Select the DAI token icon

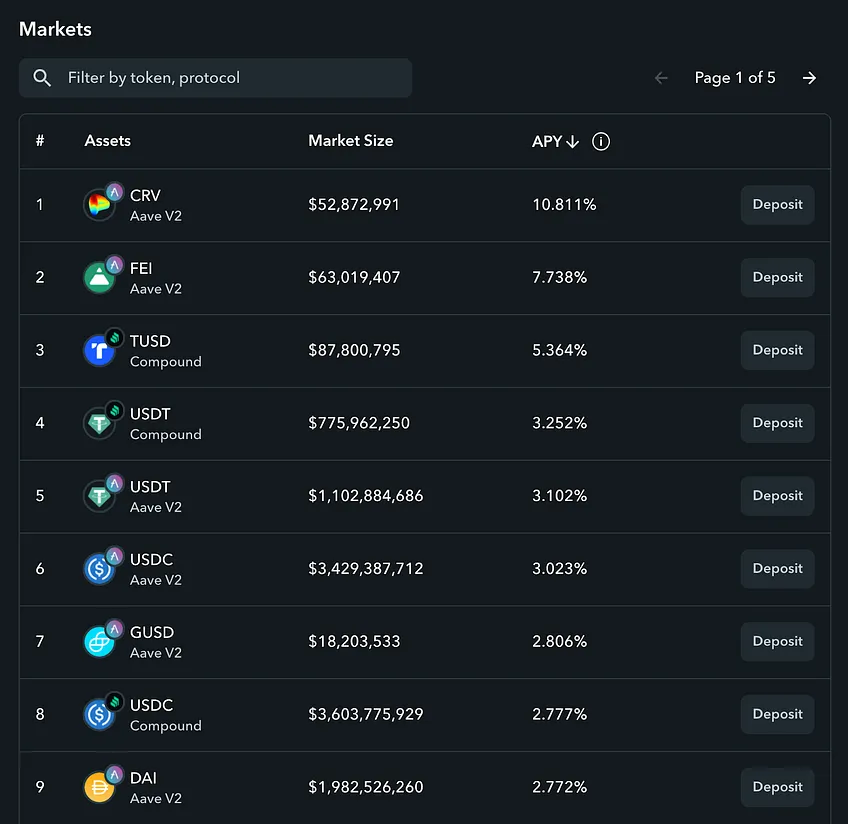pyautogui.click(x=100, y=787)
